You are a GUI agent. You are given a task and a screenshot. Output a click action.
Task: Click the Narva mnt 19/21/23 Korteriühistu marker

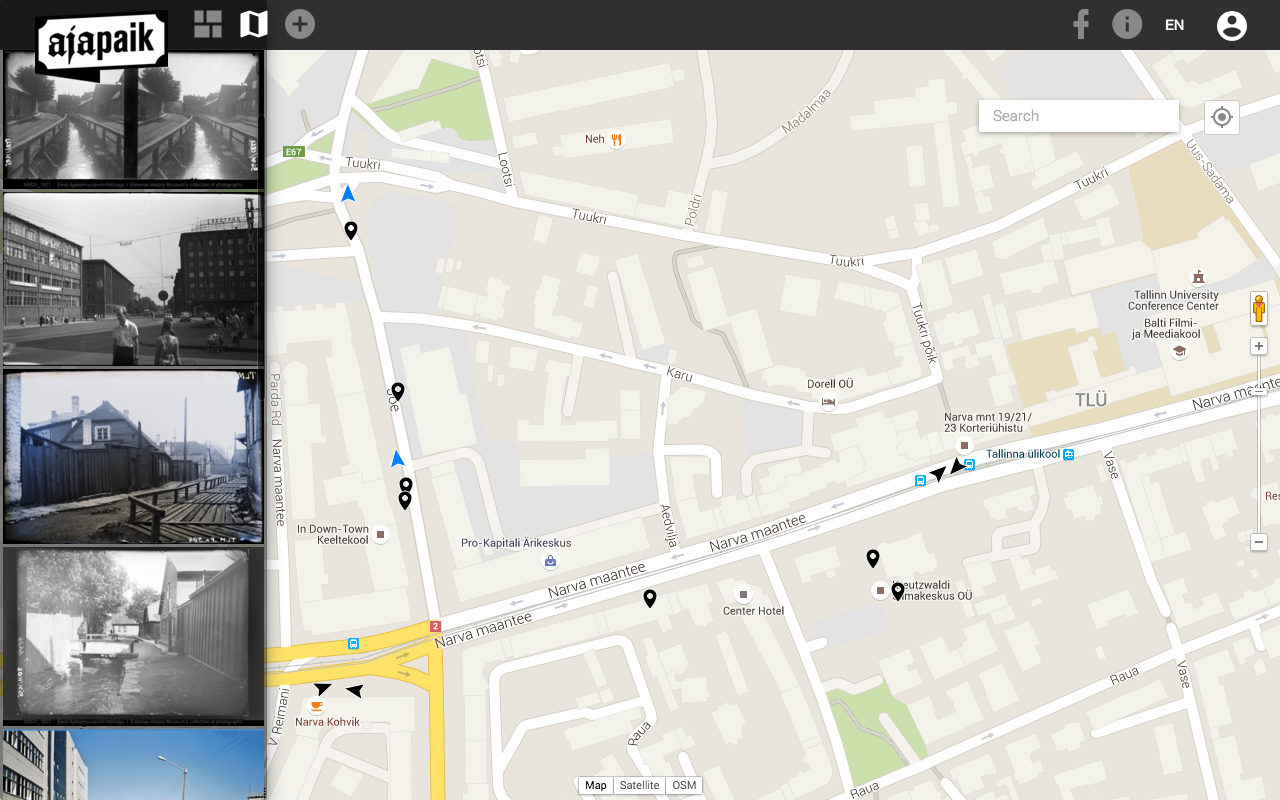coord(964,445)
